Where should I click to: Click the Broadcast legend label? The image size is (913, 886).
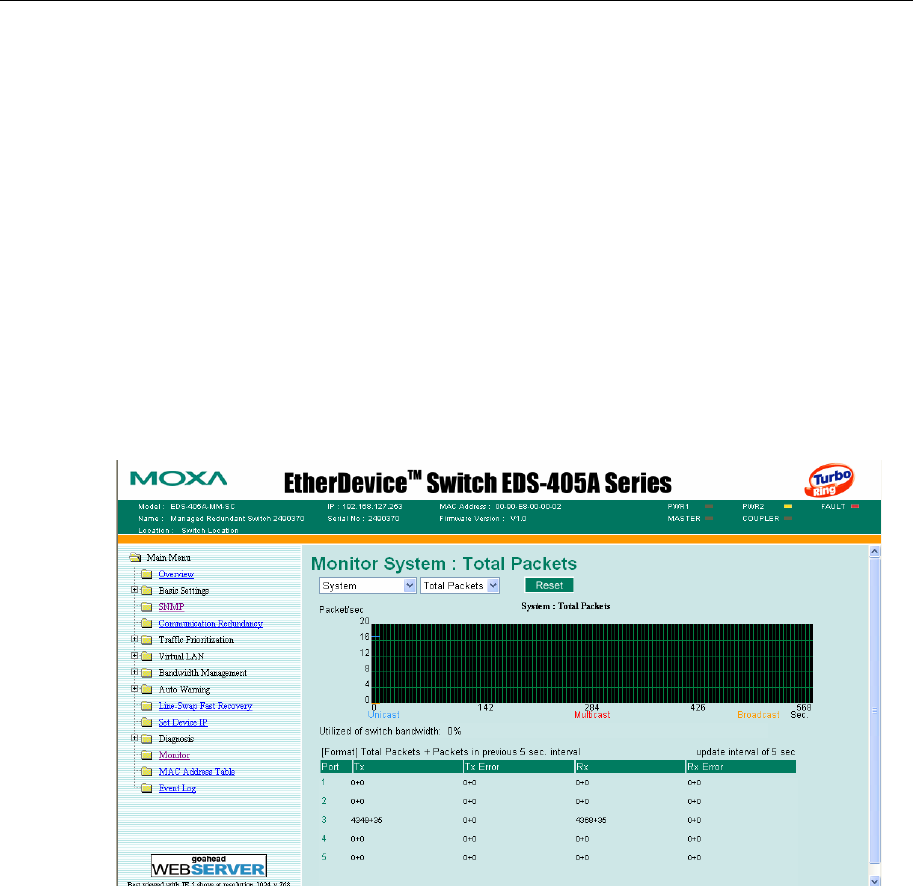pos(758,715)
